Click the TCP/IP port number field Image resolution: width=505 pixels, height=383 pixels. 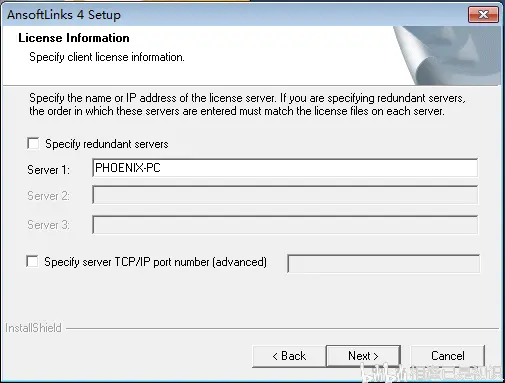383,263
